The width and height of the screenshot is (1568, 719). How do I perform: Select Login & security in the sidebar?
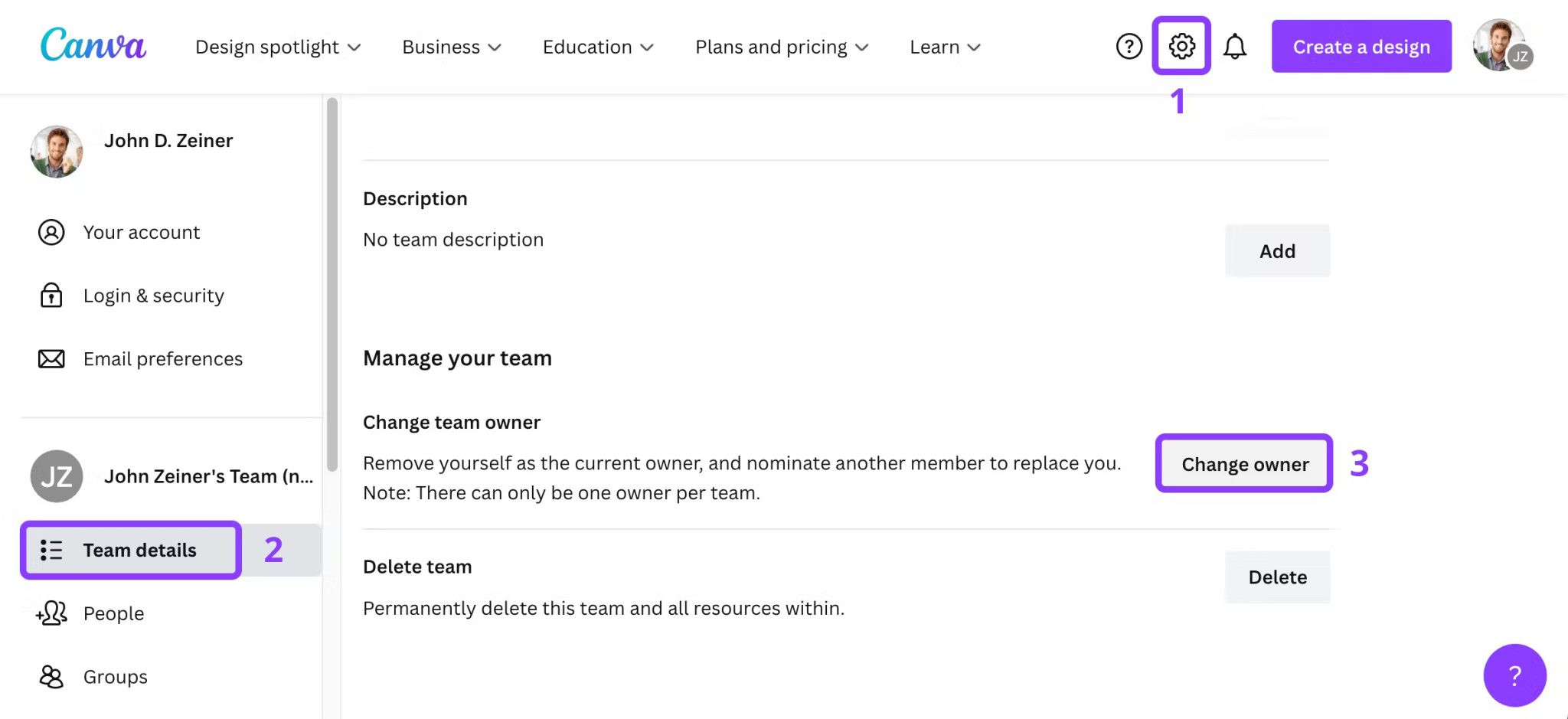click(x=153, y=296)
